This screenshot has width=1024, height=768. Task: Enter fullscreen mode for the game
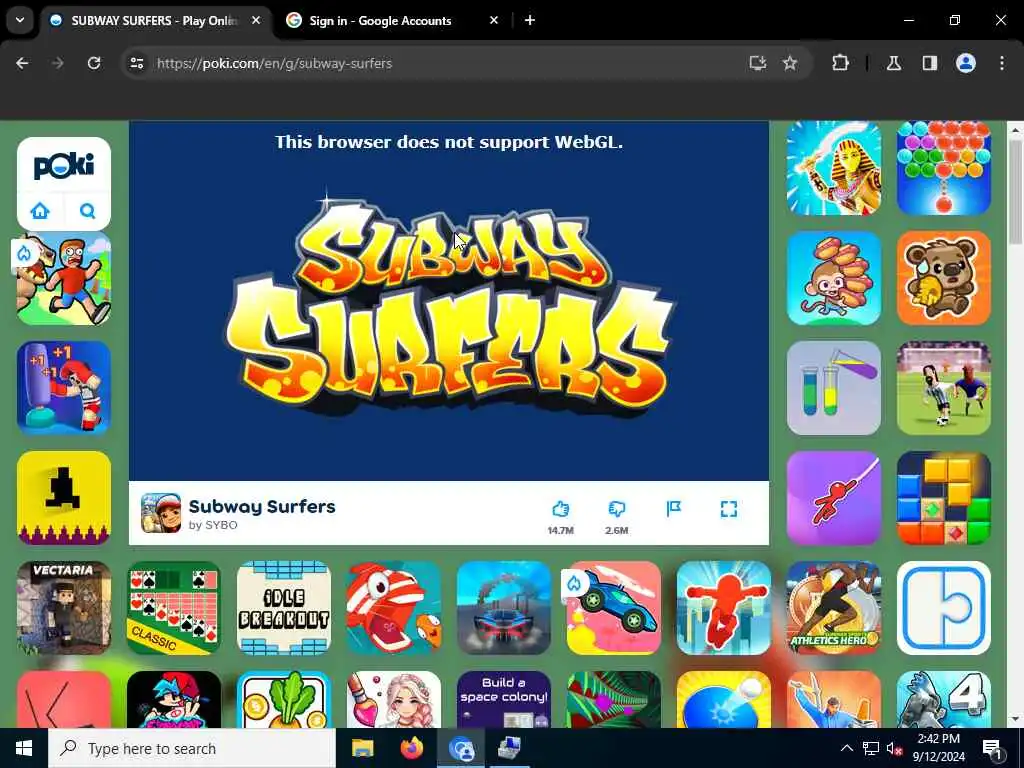click(x=729, y=509)
